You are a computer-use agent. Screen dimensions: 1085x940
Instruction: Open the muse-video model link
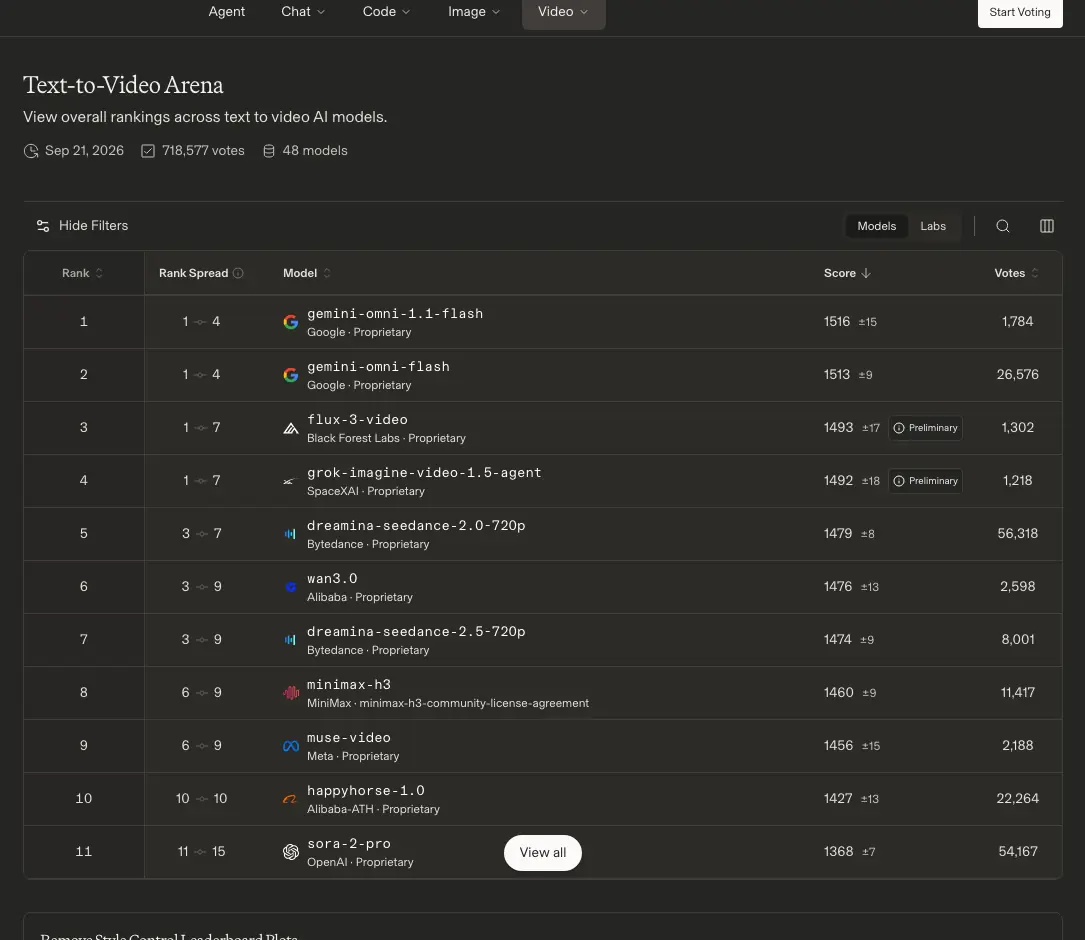point(349,738)
